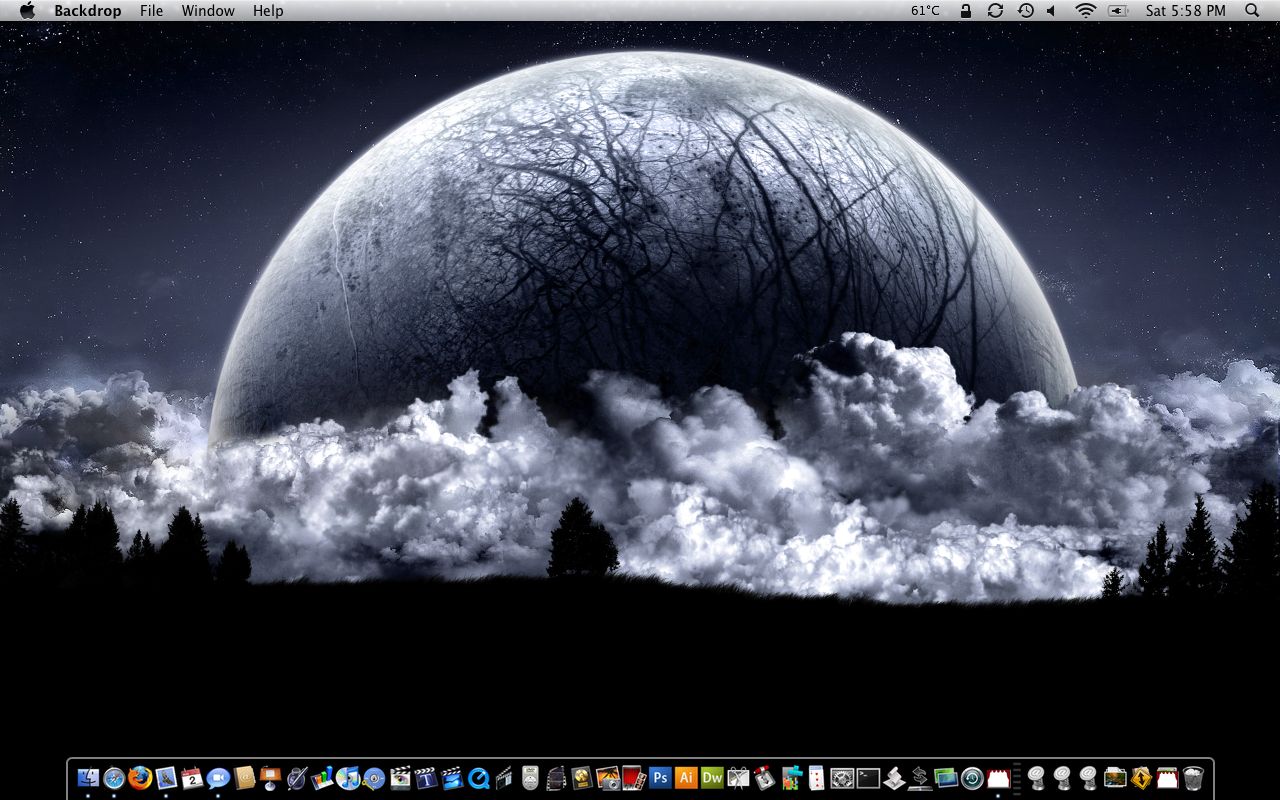Launch Keynote podium icon in Dock
Image resolution: width=1280 pixels, height=800 pixels.
click(x=270, y=777)
